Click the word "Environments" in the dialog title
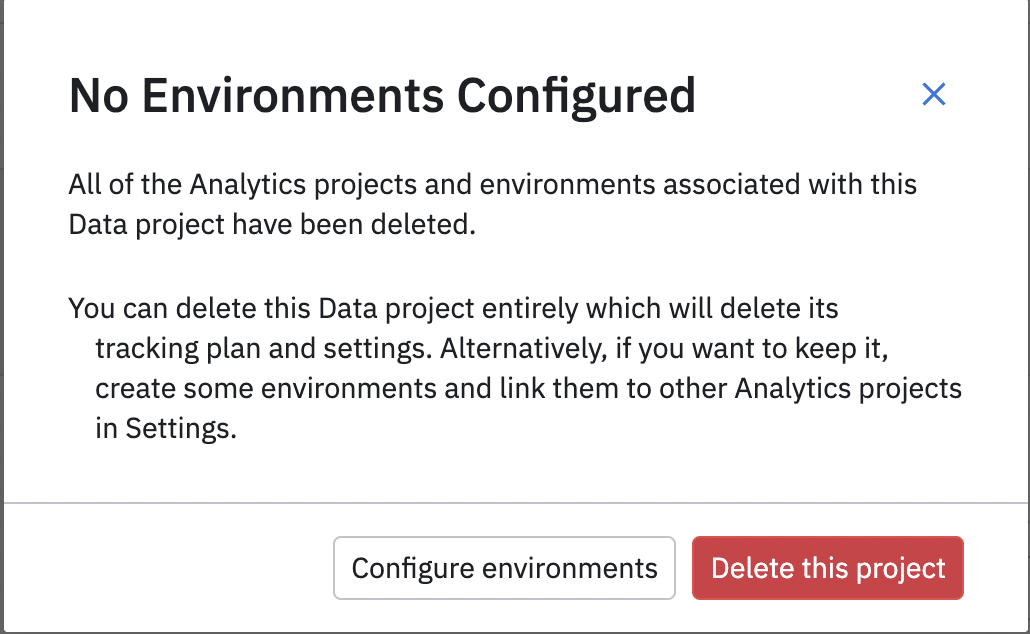Screen dimensions: 1030x634 click(294, 96)
